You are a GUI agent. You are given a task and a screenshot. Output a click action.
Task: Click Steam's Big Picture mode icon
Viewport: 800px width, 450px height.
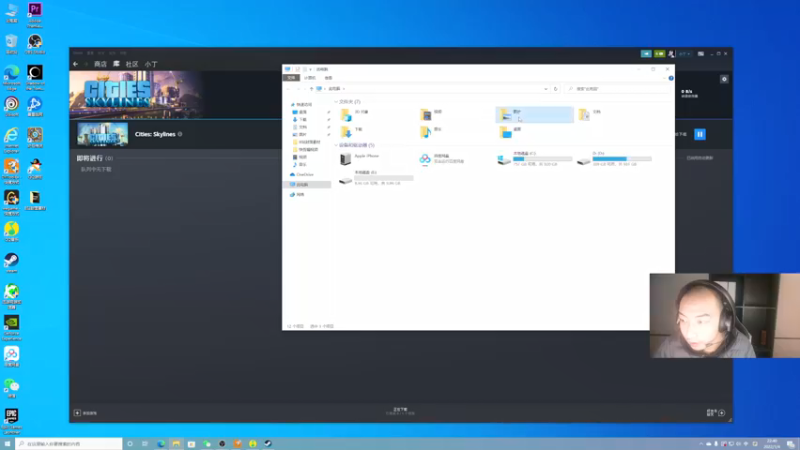(701, 54)
